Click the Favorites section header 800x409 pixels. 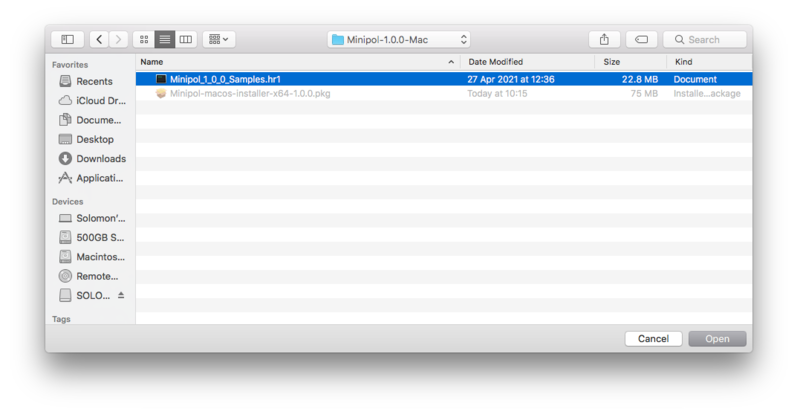[x=70, y=65]
